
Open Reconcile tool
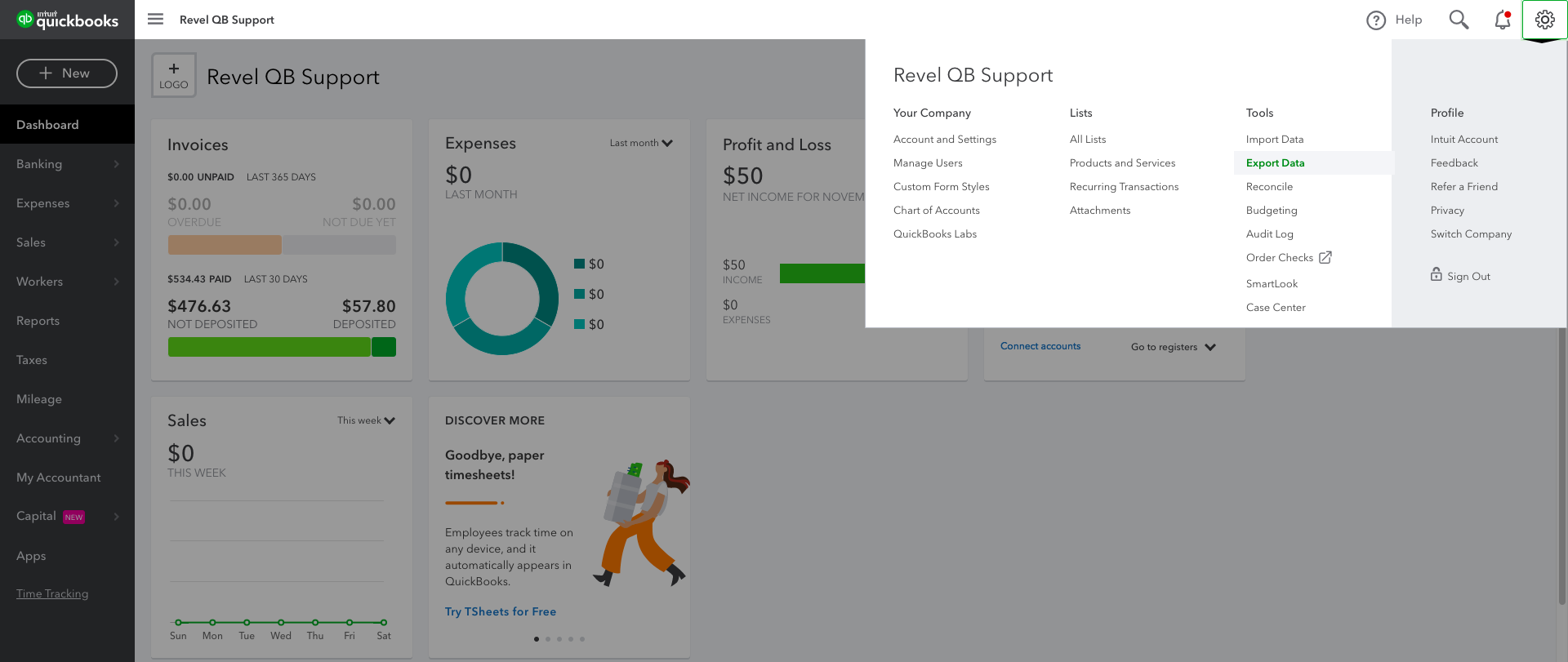[1269, 187]
